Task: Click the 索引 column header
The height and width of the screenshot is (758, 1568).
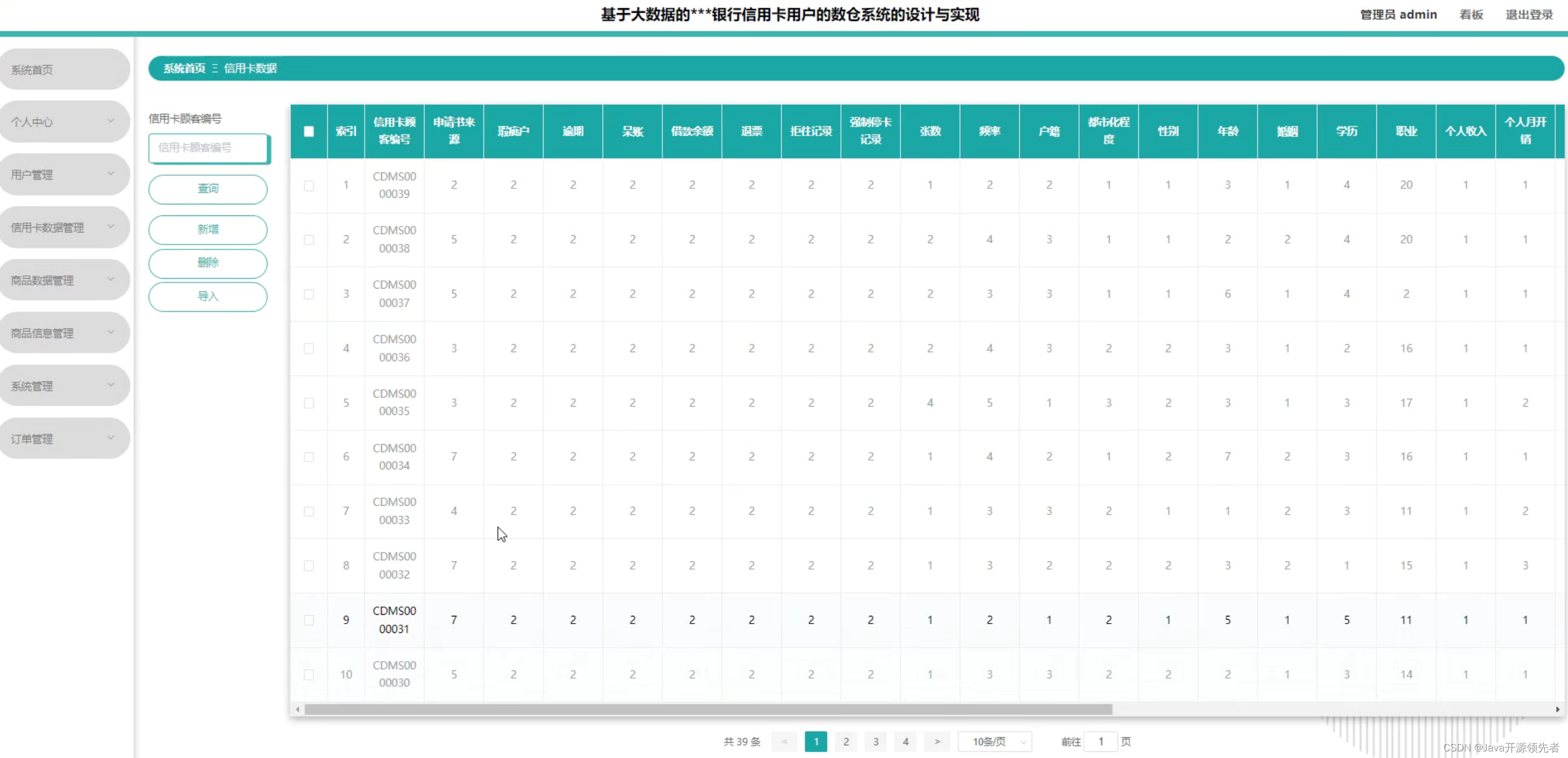Action: coord(346,132)
